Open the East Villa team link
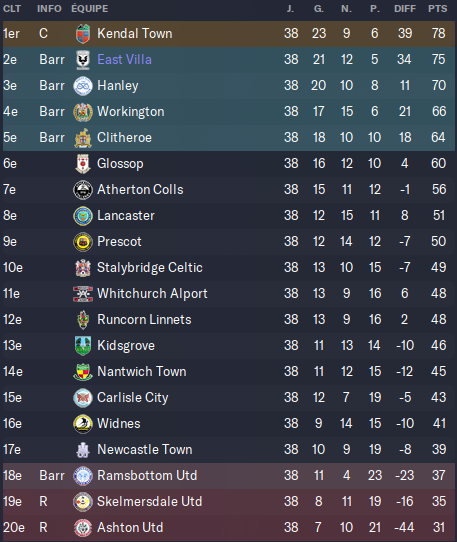 [124, 59]
